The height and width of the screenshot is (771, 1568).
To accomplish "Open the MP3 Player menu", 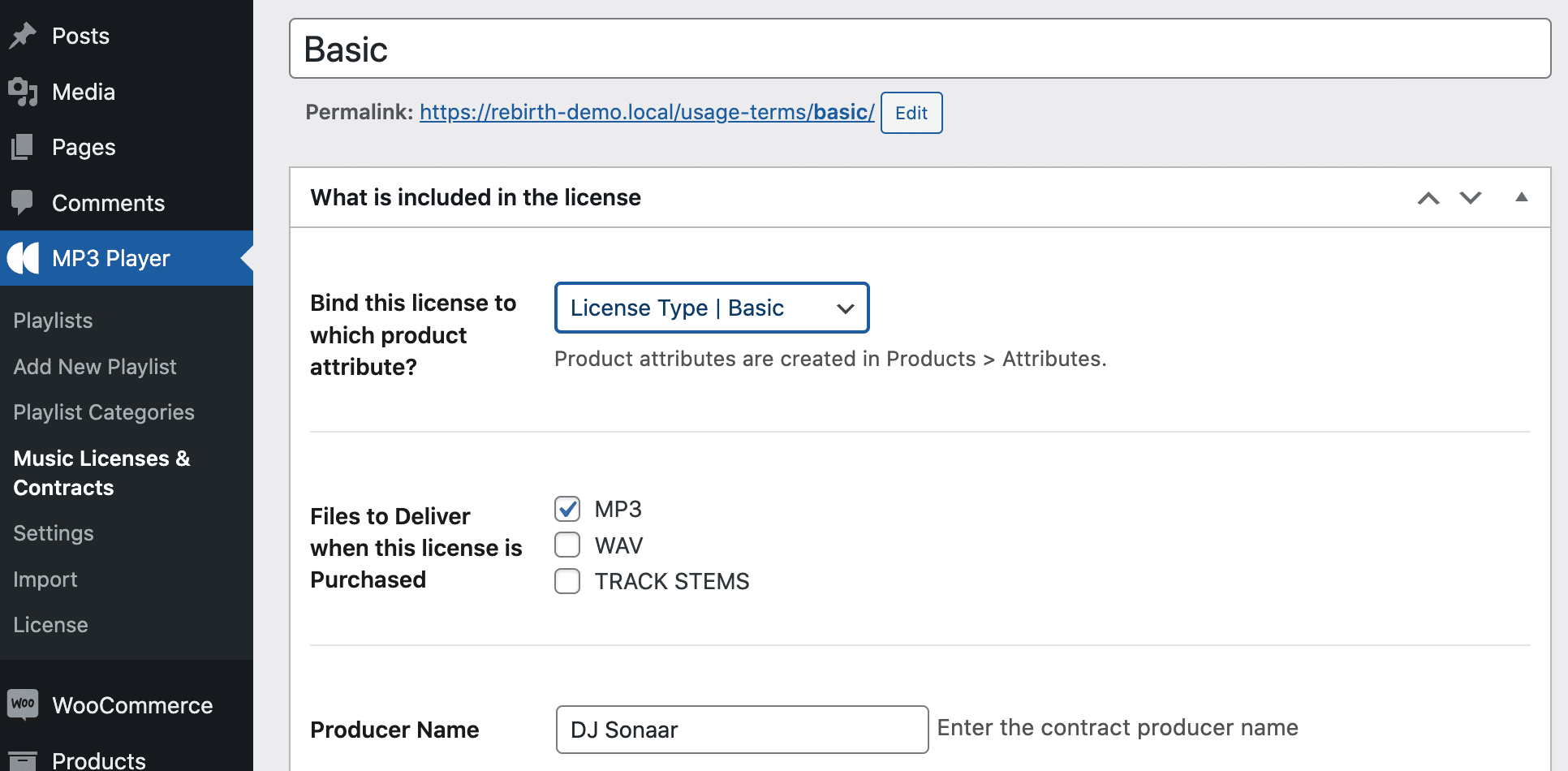I will click(x=127, y=258).
